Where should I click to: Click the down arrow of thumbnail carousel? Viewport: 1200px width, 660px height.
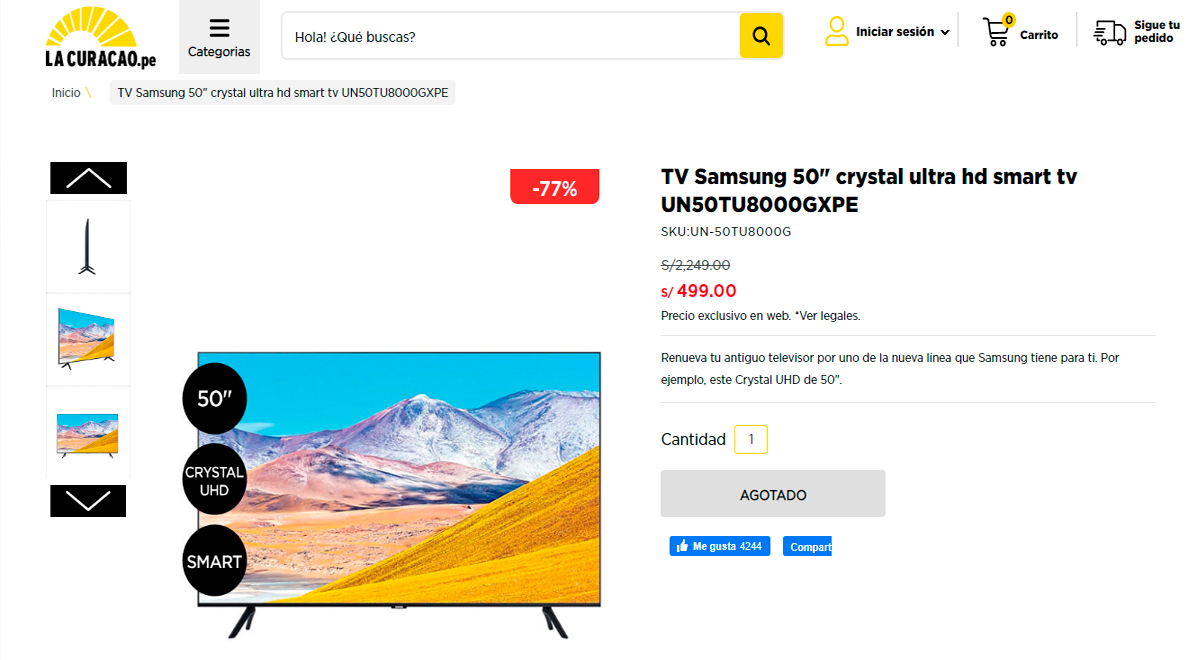[88, 501]
